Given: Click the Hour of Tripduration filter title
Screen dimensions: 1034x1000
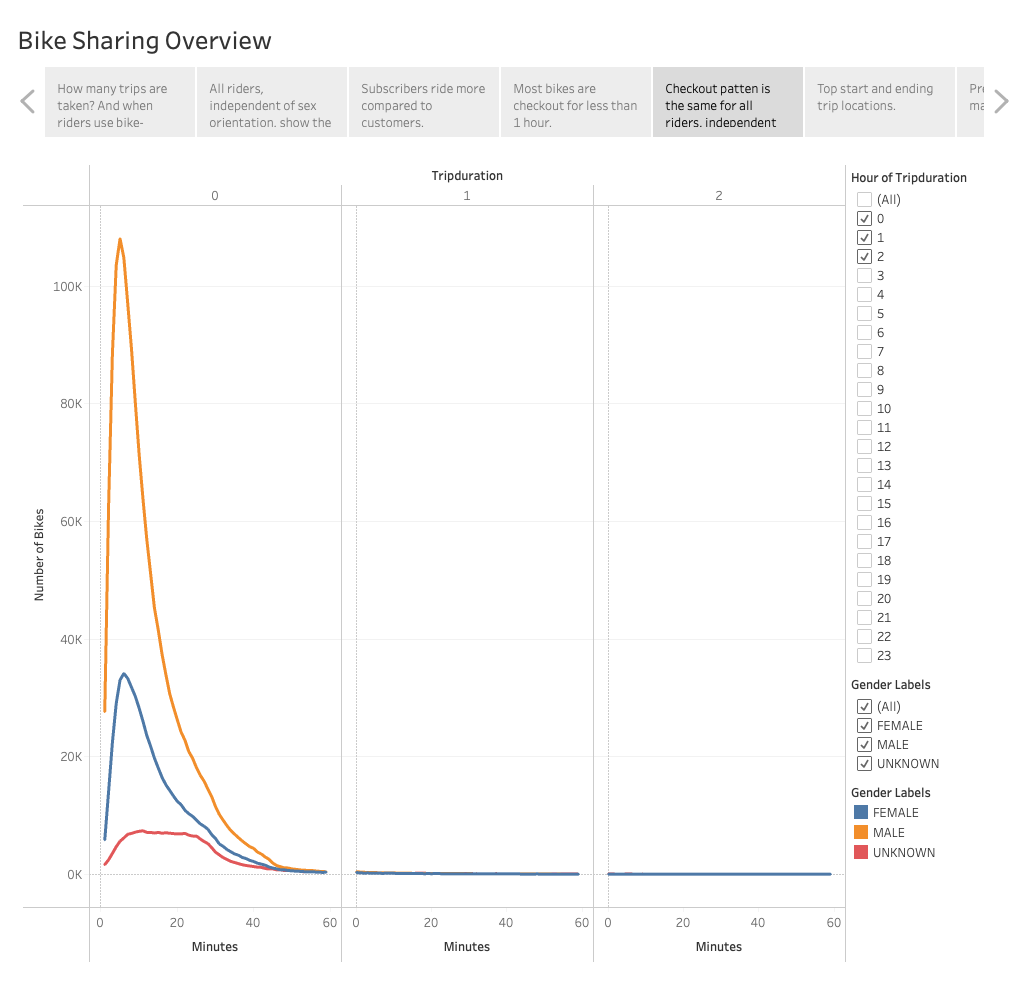Looking at the screenshot, I should point(909,177).
